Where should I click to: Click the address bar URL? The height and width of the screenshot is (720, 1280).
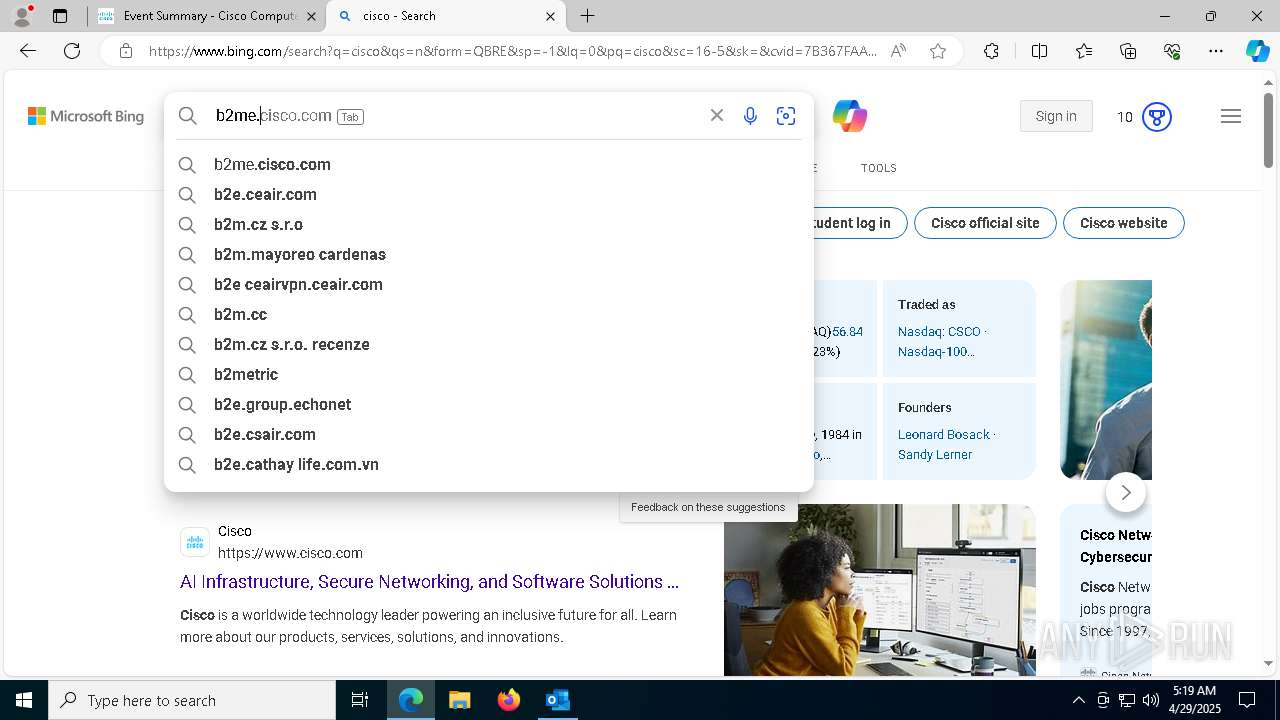click(512, 51)
